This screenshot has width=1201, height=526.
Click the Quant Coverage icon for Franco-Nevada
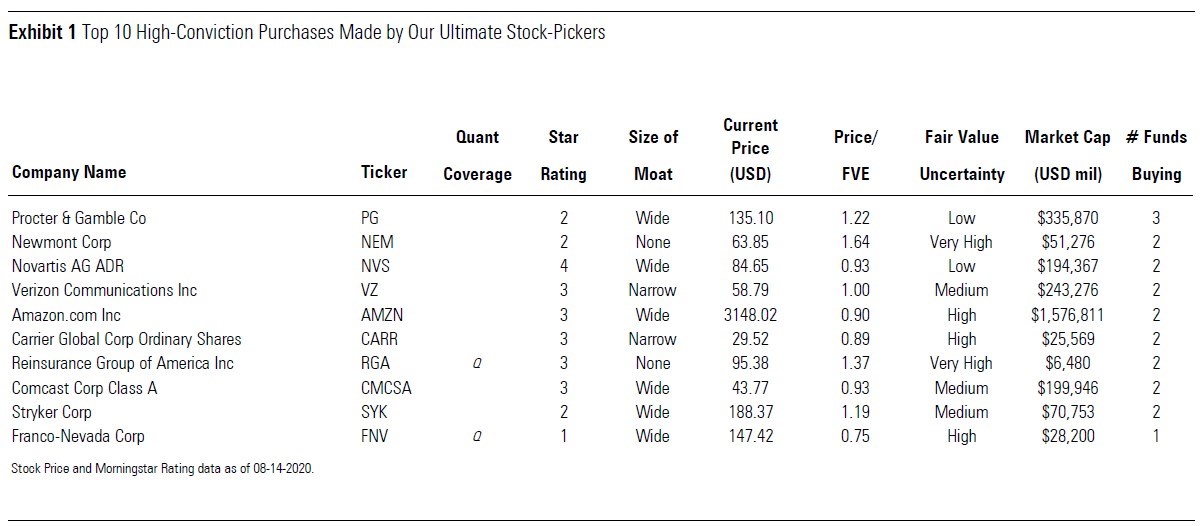tap(477, 437)
